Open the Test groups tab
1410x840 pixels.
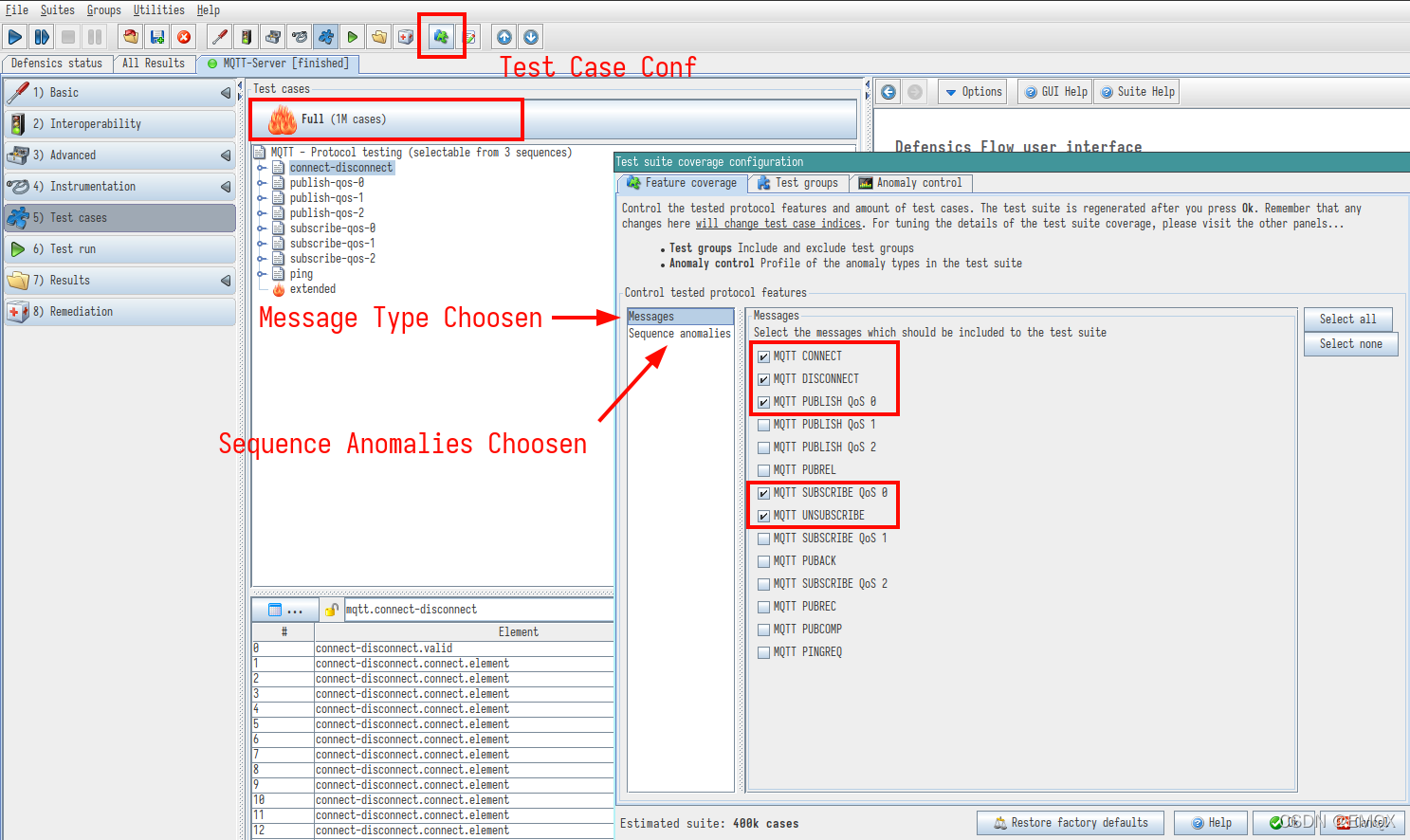[797, 183]
